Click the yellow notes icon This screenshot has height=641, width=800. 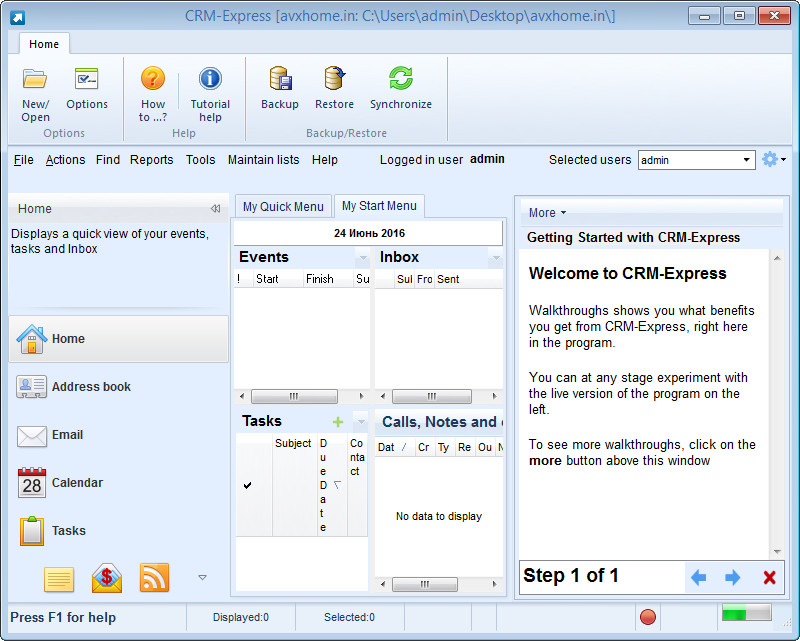tap(59, 579)
